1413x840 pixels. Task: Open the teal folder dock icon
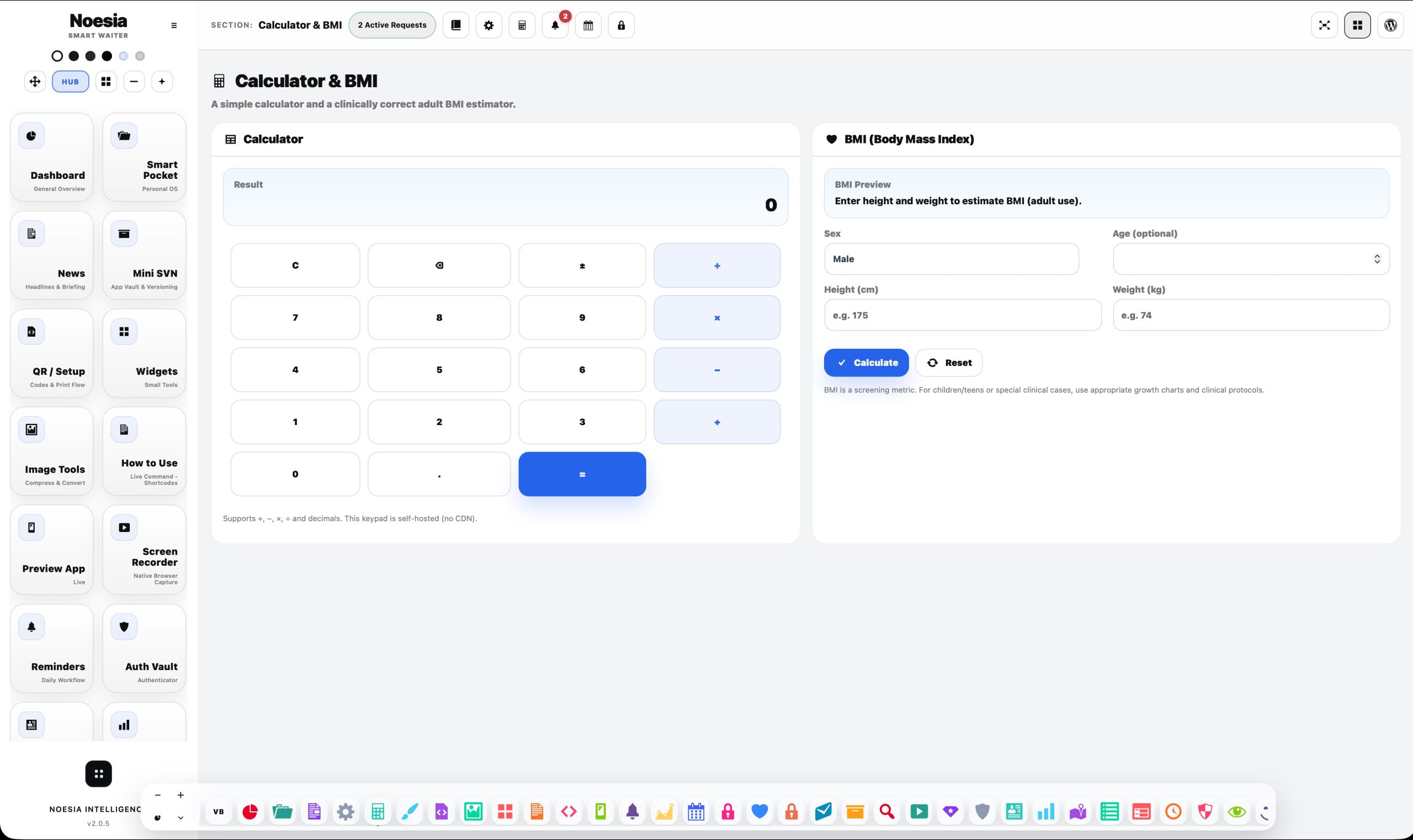point(282,812)
